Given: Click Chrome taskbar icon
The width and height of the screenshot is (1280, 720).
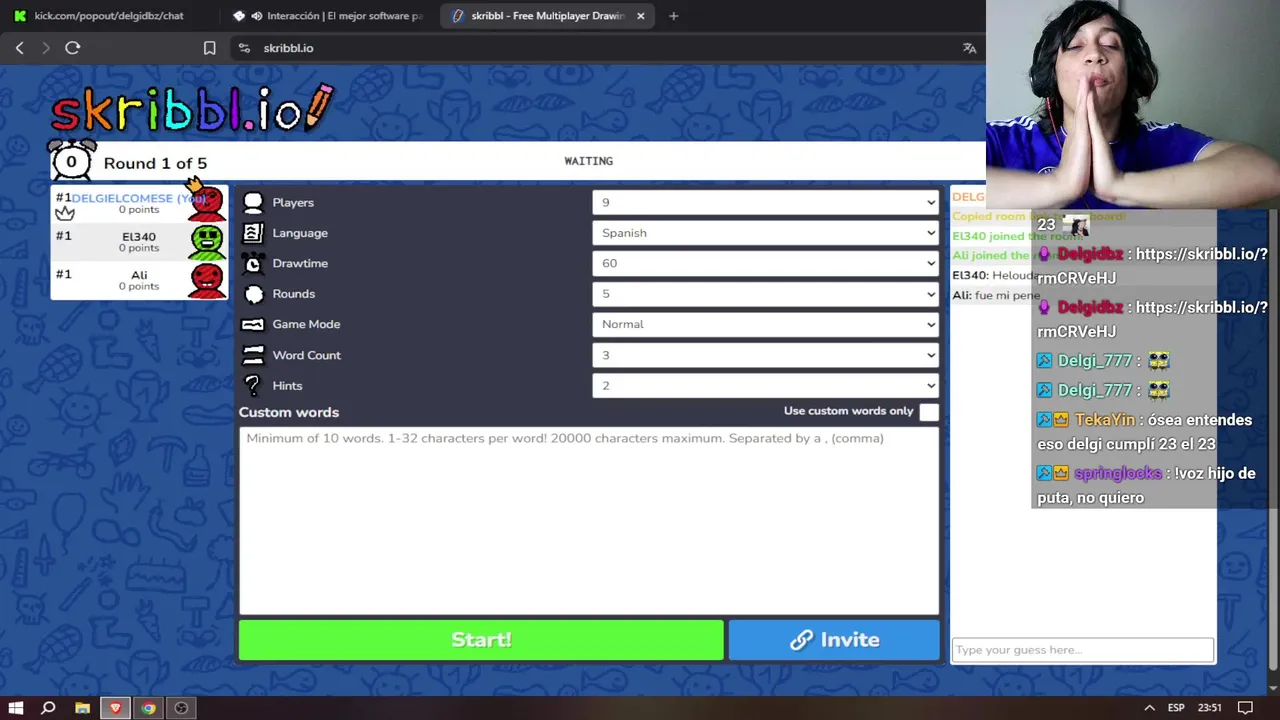Looking at the screenshot, I should click(x=148, y=708).
